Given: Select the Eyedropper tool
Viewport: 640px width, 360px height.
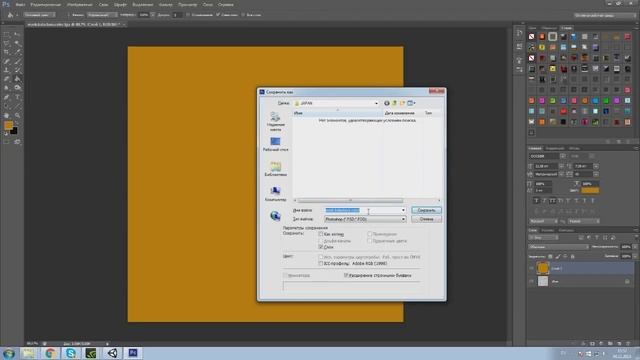Looking at the screenshot, I should (x=17, y=52).
